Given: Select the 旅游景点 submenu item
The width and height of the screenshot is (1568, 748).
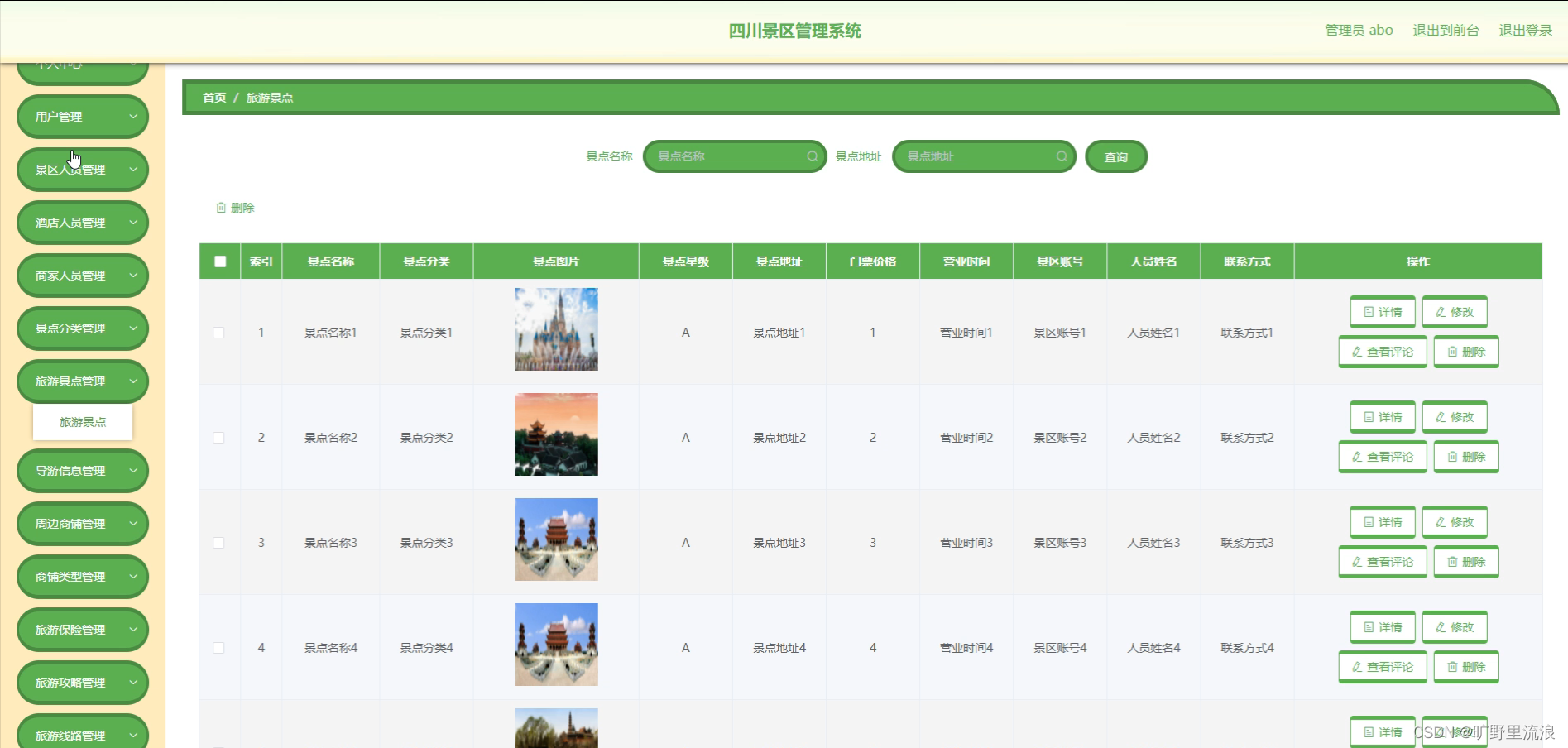Looking at the screenshot, I should [83, 422].
